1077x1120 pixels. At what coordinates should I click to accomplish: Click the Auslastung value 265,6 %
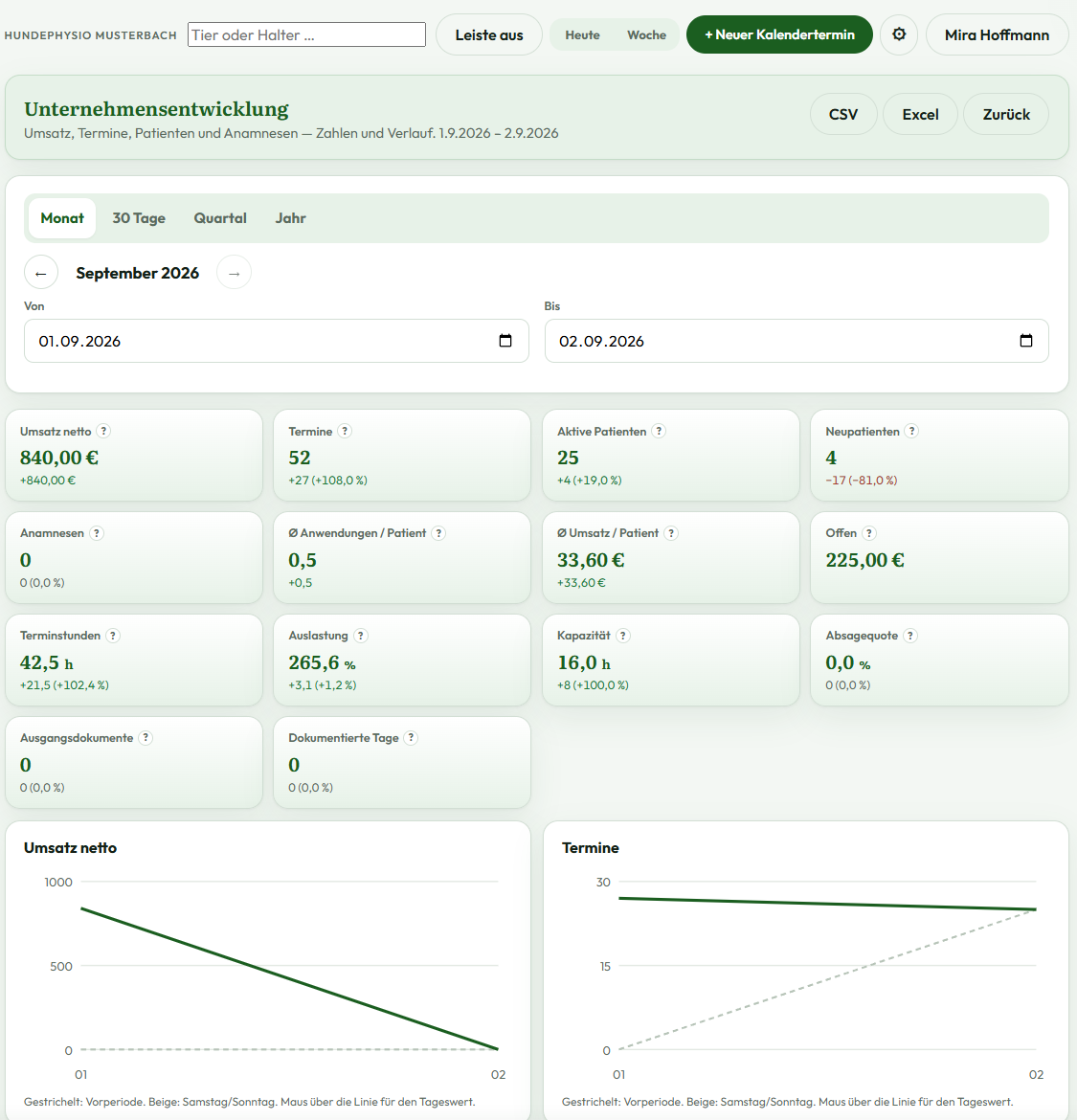(322, 662)
